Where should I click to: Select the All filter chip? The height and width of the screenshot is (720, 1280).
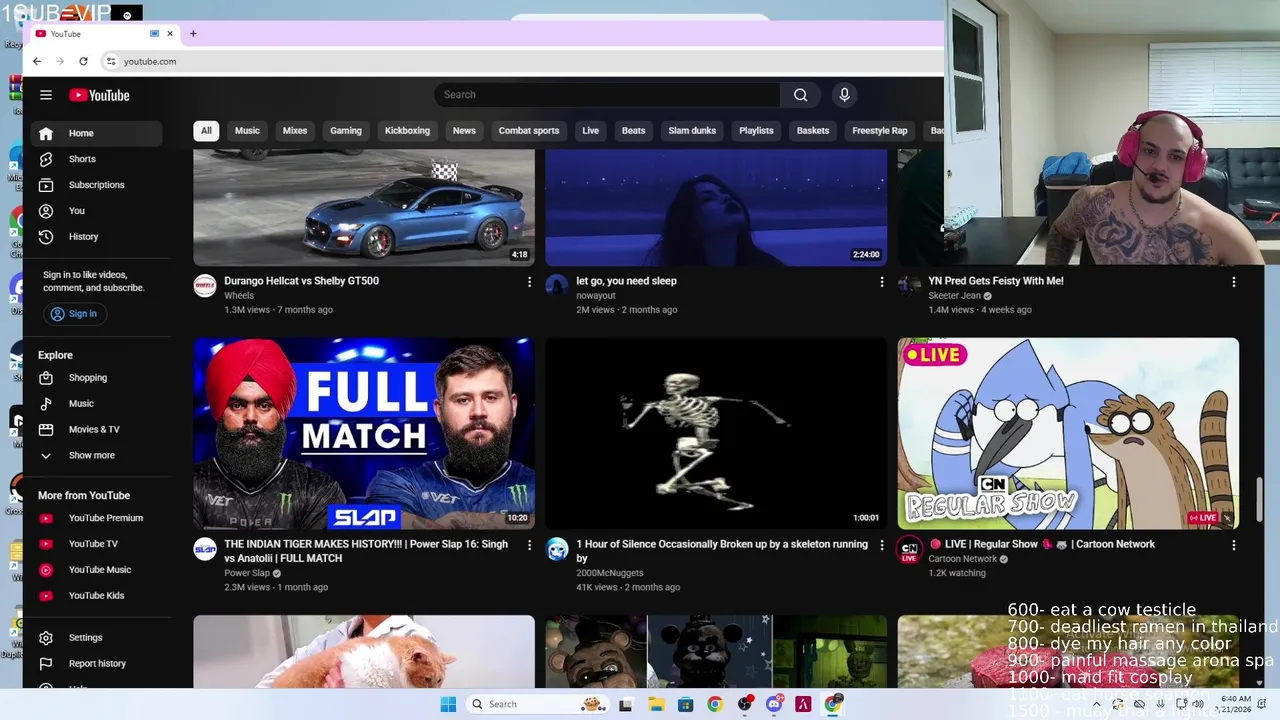(x=206, y=131)
